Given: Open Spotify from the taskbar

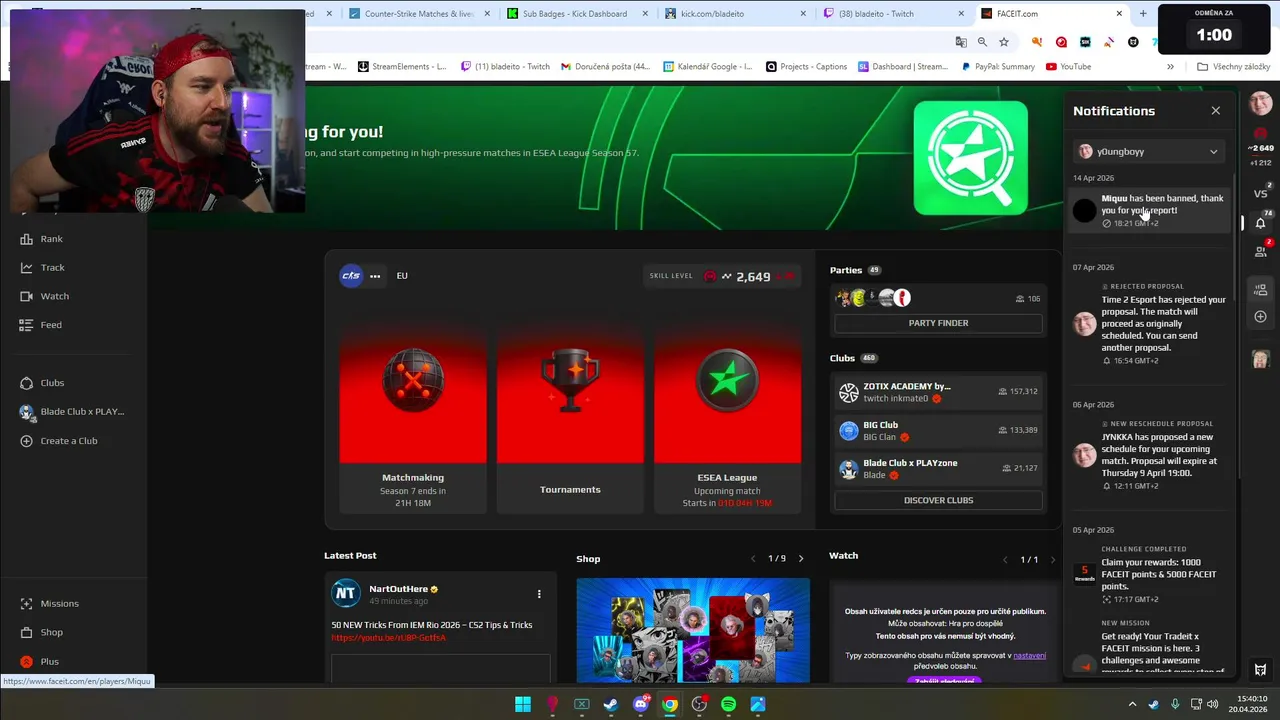Looking at the screenshot, I should click(x=728, y=705).
